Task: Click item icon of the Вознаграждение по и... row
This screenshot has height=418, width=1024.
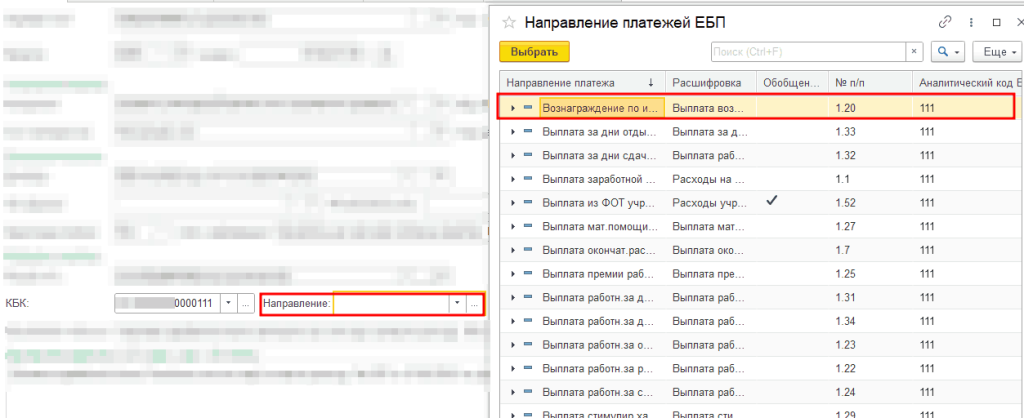Action: [528, 108]
